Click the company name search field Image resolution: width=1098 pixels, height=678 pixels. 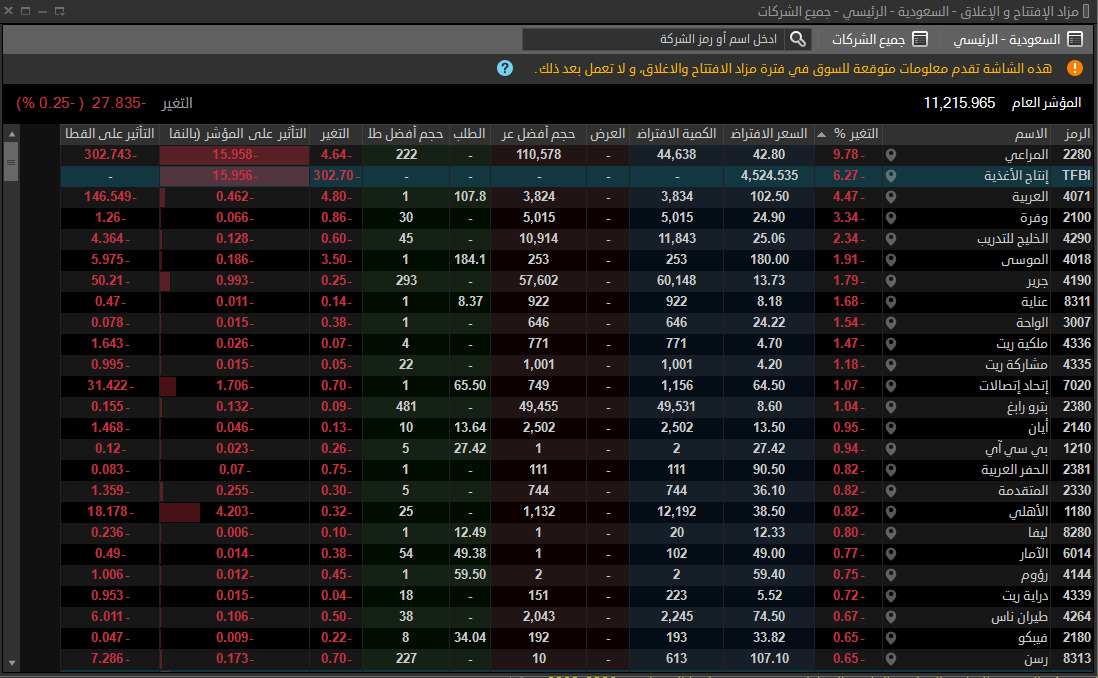(655, 39)
